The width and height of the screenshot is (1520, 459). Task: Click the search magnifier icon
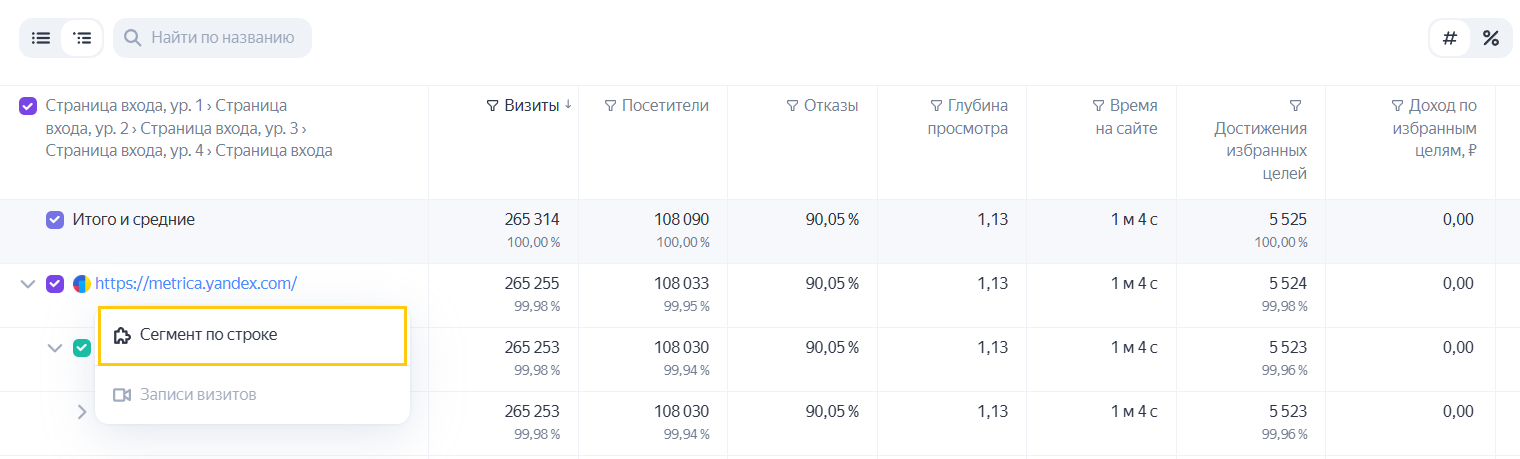(132, 38)
